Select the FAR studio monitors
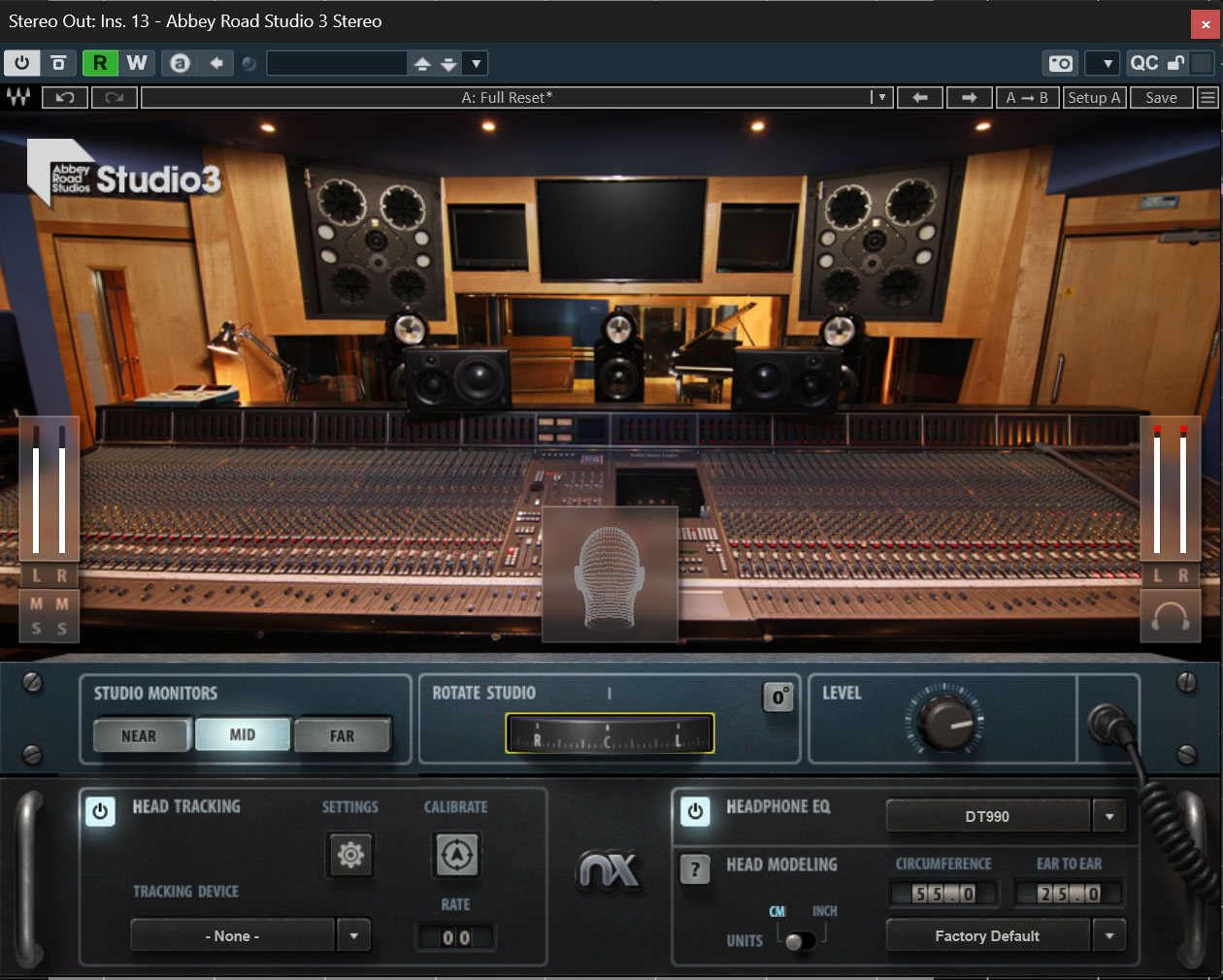Screen dimensions: 1223x980 tap(342, 735)
